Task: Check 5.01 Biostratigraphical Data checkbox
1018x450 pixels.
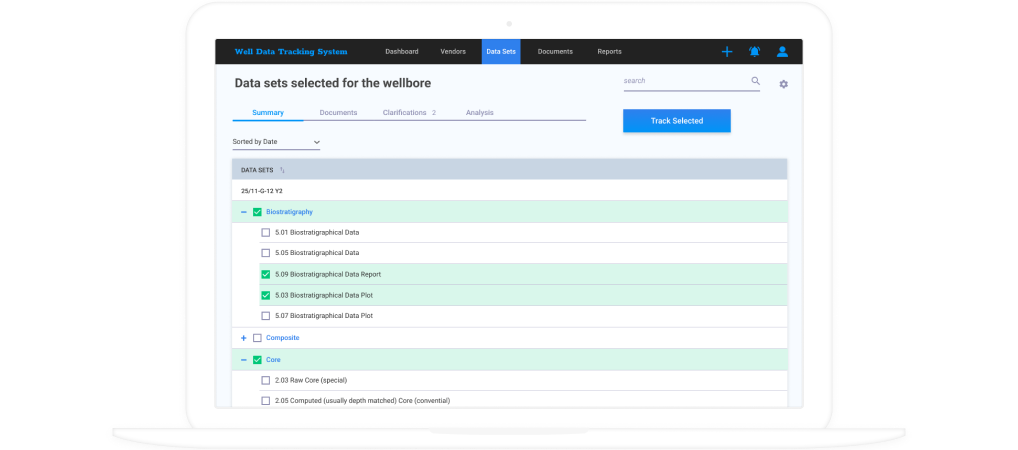Action: click(266, 232)
